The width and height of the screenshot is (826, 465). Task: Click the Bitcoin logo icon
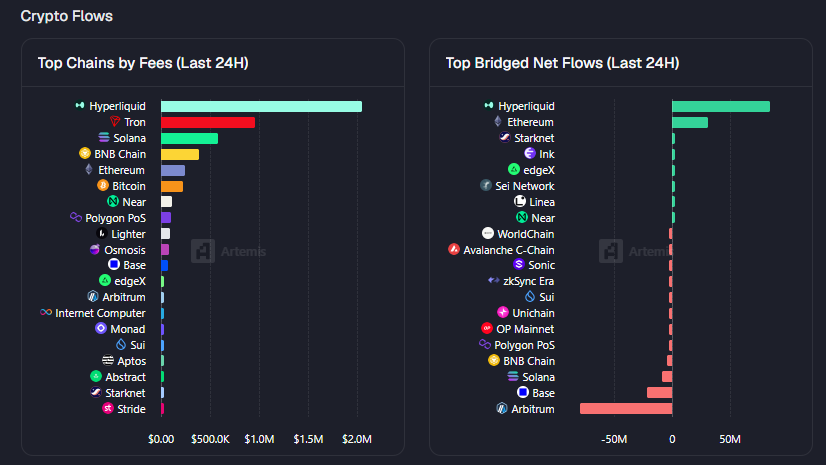(103, 185)
